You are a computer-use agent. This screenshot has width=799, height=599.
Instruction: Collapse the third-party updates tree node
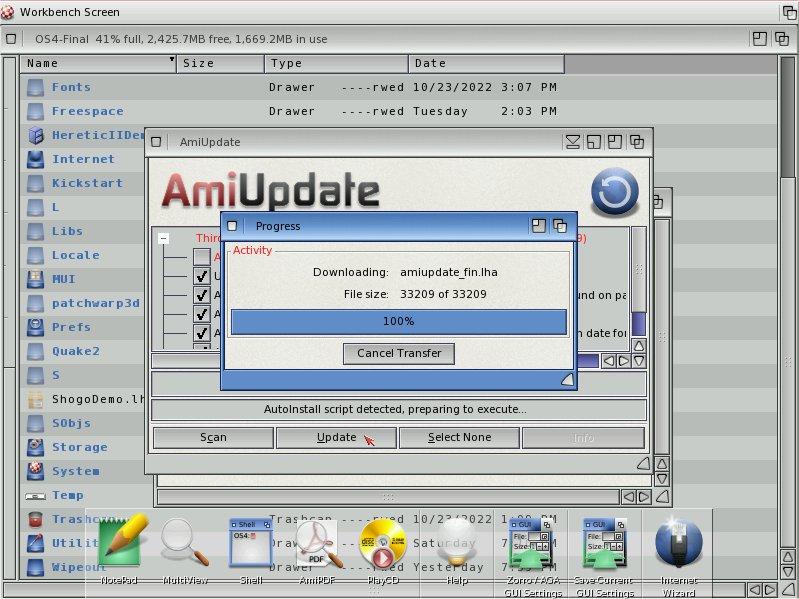[163, 238]
